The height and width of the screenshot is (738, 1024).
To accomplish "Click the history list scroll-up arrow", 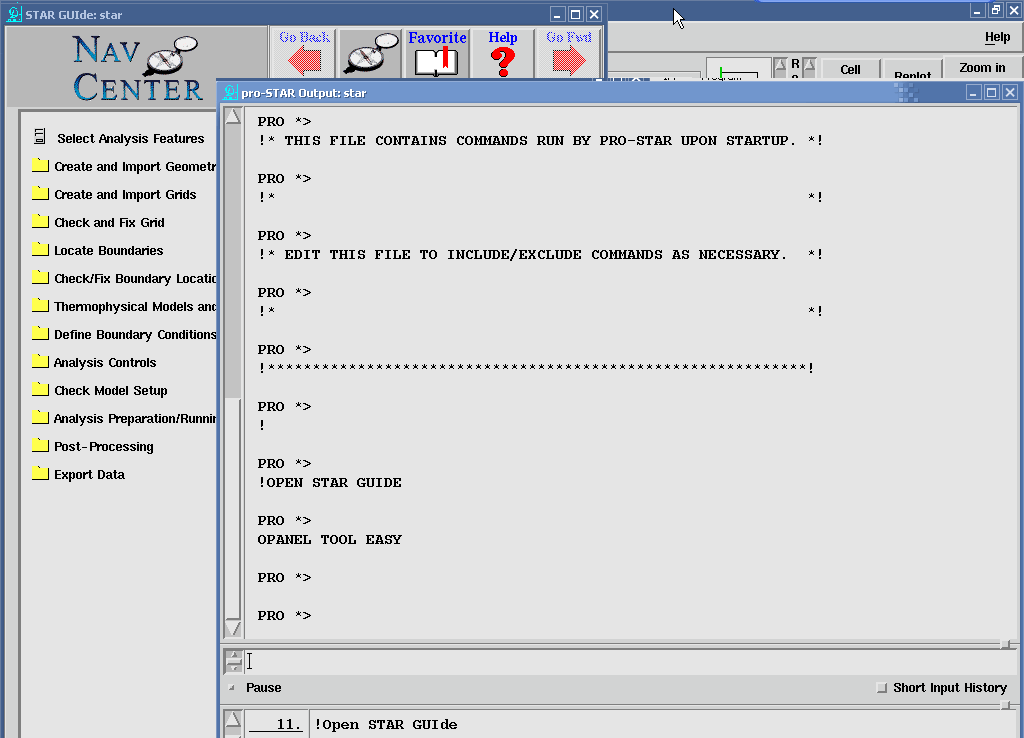I will [233, 720].
